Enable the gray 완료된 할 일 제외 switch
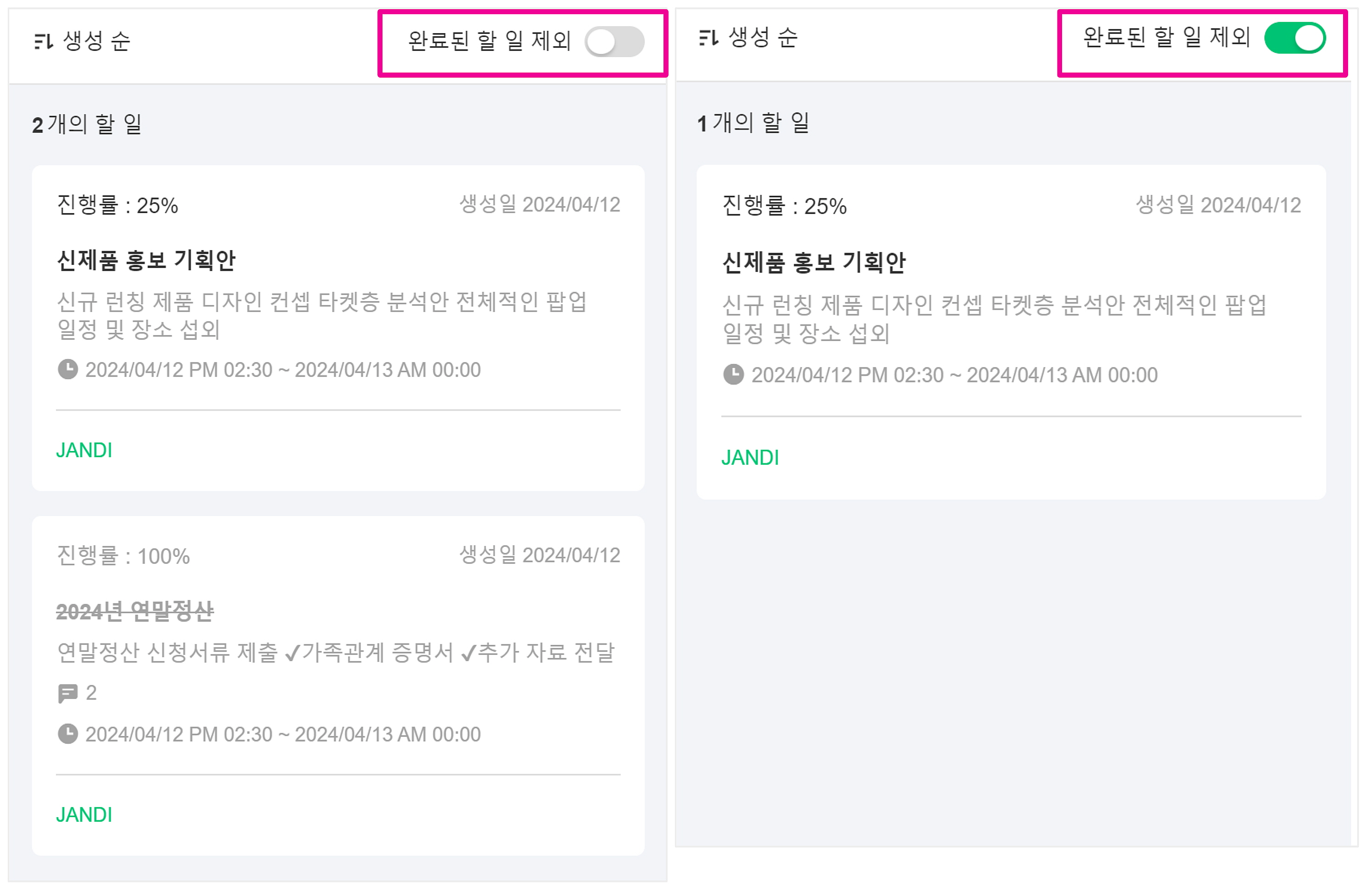The width and height of the screenshot is (1372, 891). click(614, 42)
